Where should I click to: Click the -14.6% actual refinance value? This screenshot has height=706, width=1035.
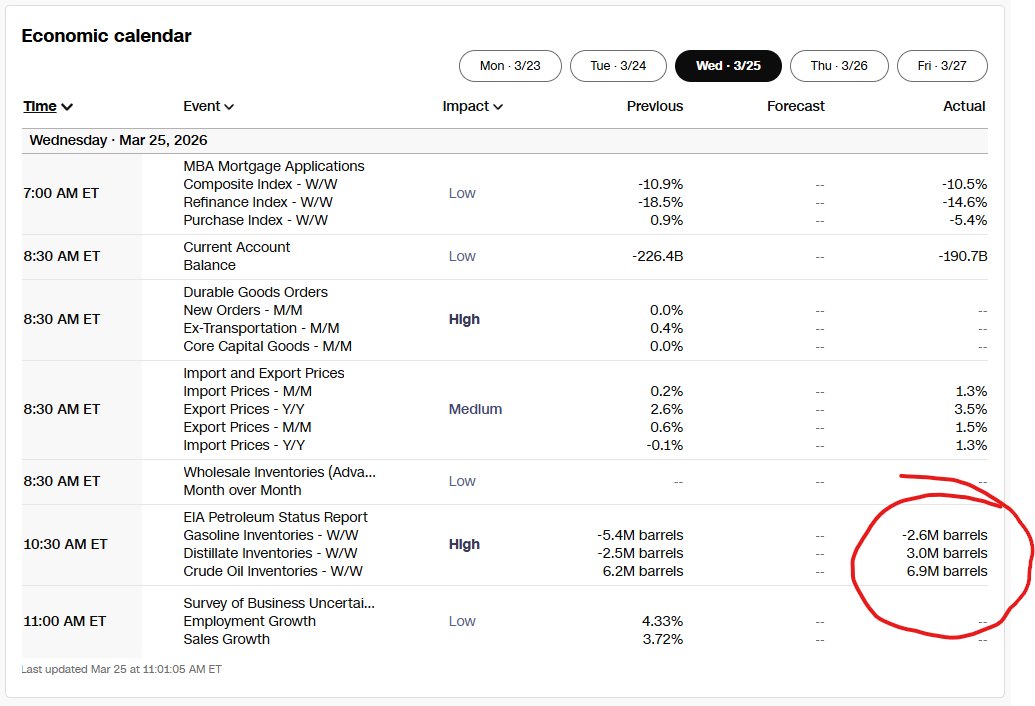pyautogui.click(x=964, y=202)
